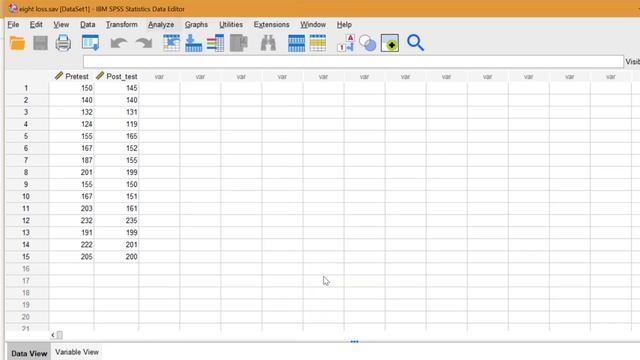Toggle value labels icon
Image resolution: width=640 pixels, height=360 pixels.
[346, 43]
